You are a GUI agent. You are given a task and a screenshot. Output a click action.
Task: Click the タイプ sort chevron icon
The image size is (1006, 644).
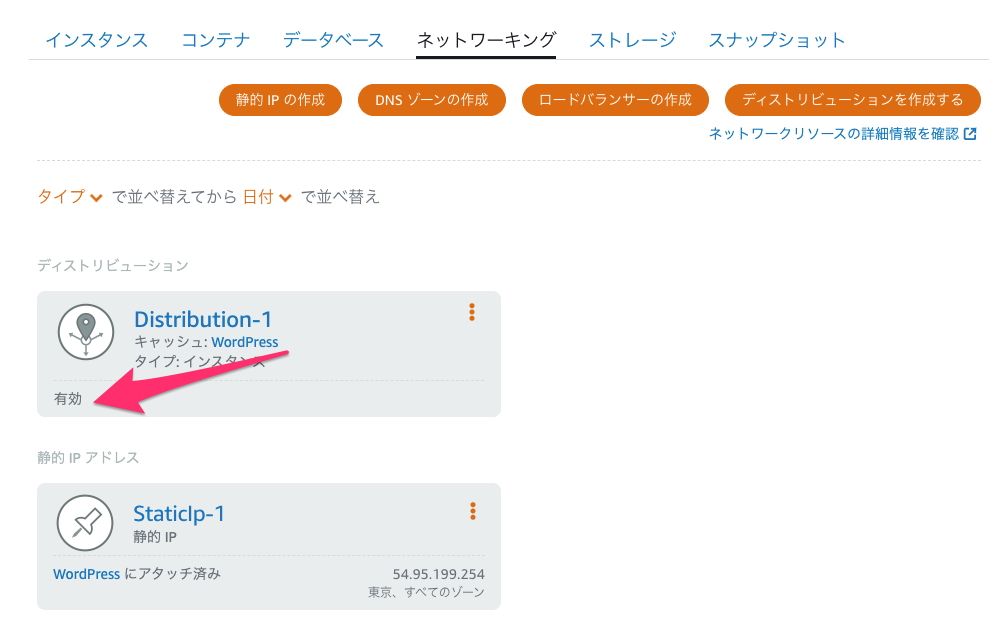point(97,198)
